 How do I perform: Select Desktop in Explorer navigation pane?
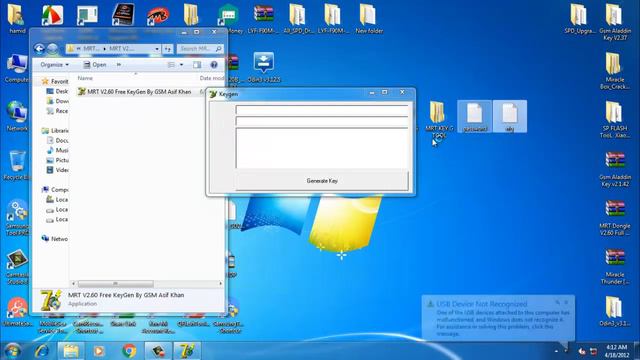point(57,91)
